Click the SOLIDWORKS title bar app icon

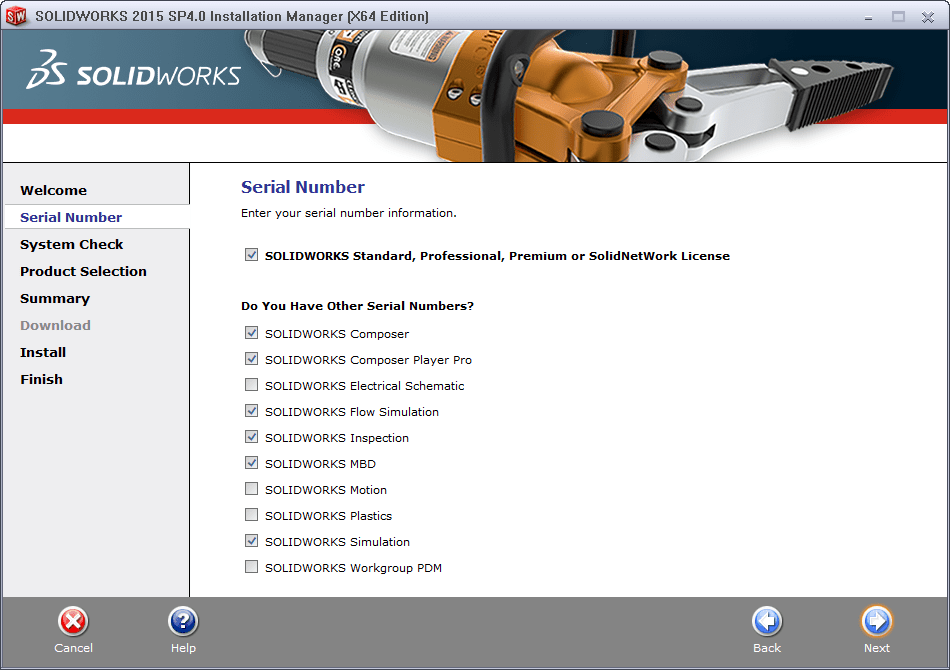16,16
